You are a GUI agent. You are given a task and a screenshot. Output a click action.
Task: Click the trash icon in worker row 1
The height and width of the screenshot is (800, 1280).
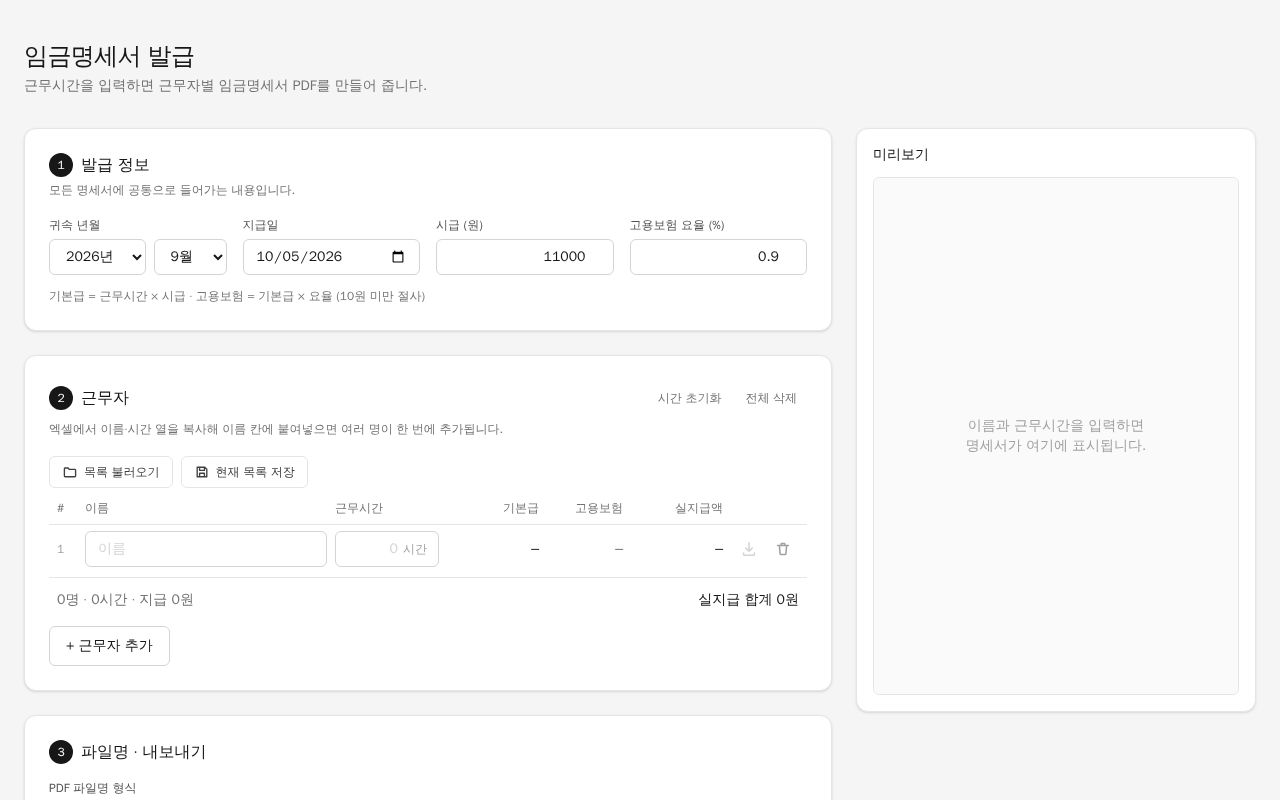pos(783,549)
